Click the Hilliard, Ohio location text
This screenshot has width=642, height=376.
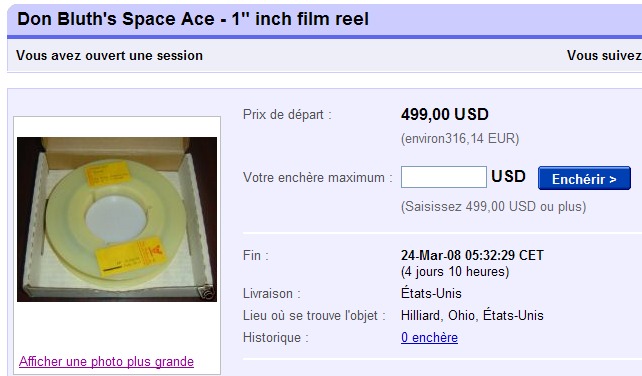(472, 315)
